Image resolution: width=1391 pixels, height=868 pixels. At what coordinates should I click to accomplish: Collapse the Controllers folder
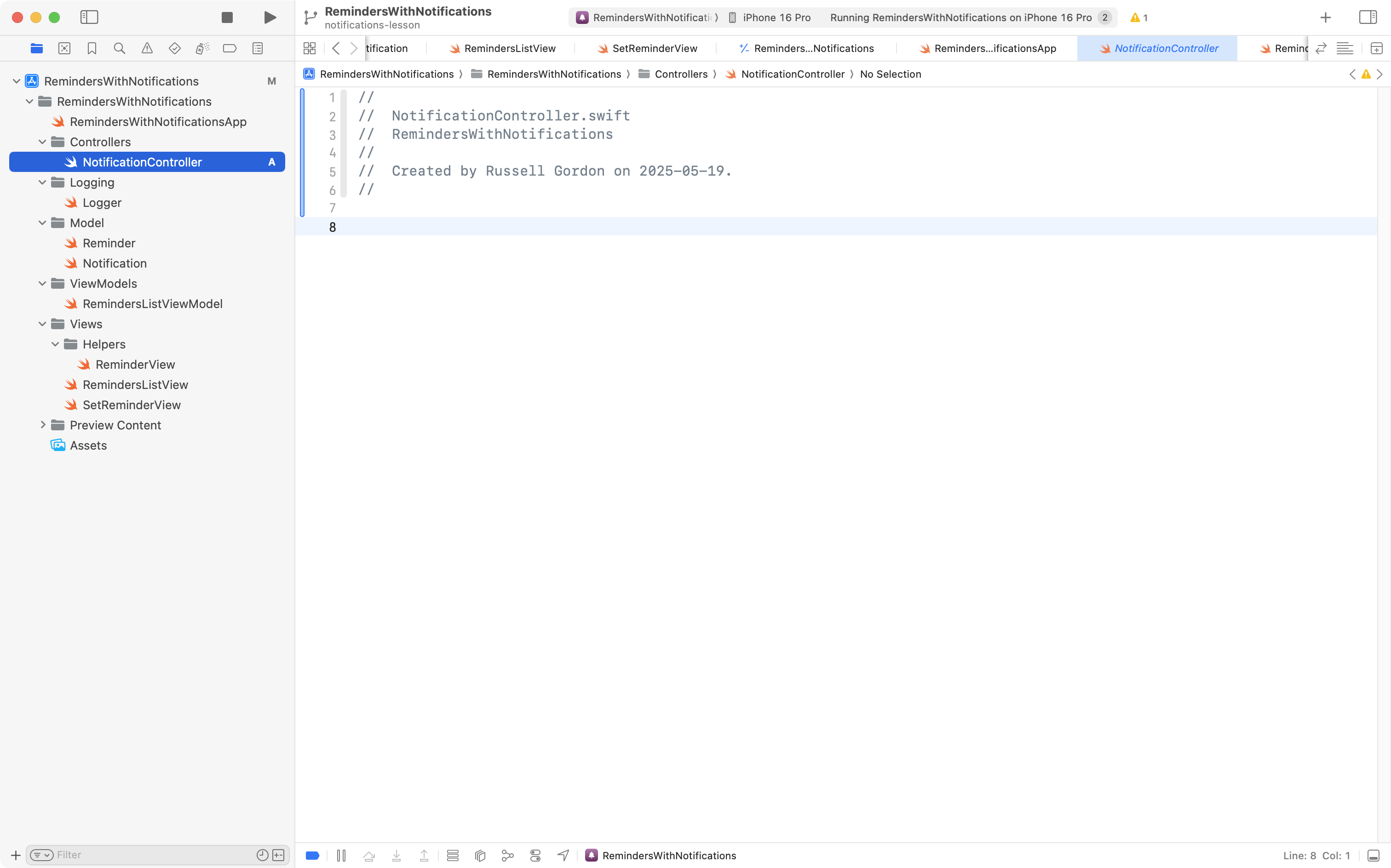42,142
